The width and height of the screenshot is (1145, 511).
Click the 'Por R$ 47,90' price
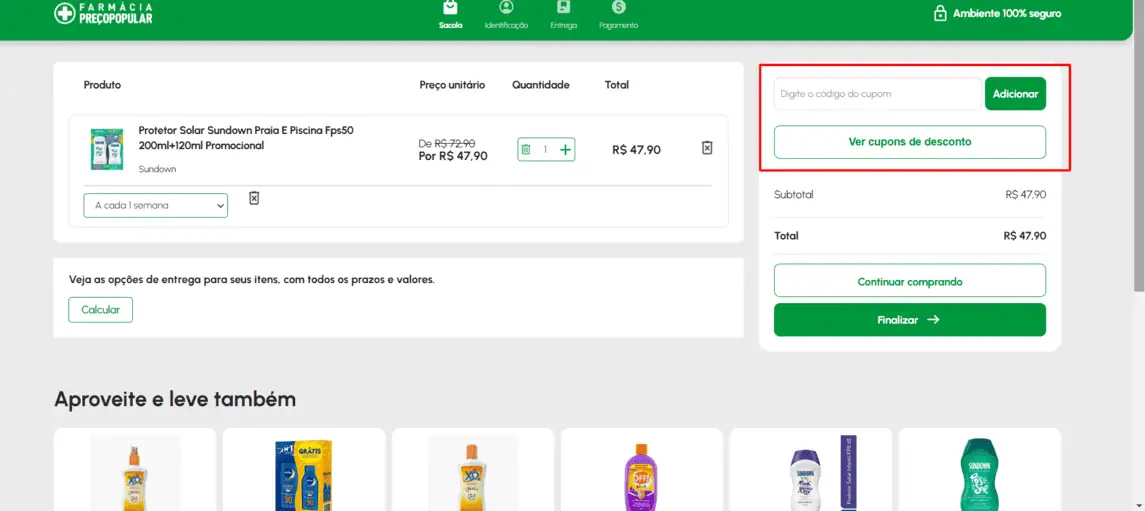(453, 155)
